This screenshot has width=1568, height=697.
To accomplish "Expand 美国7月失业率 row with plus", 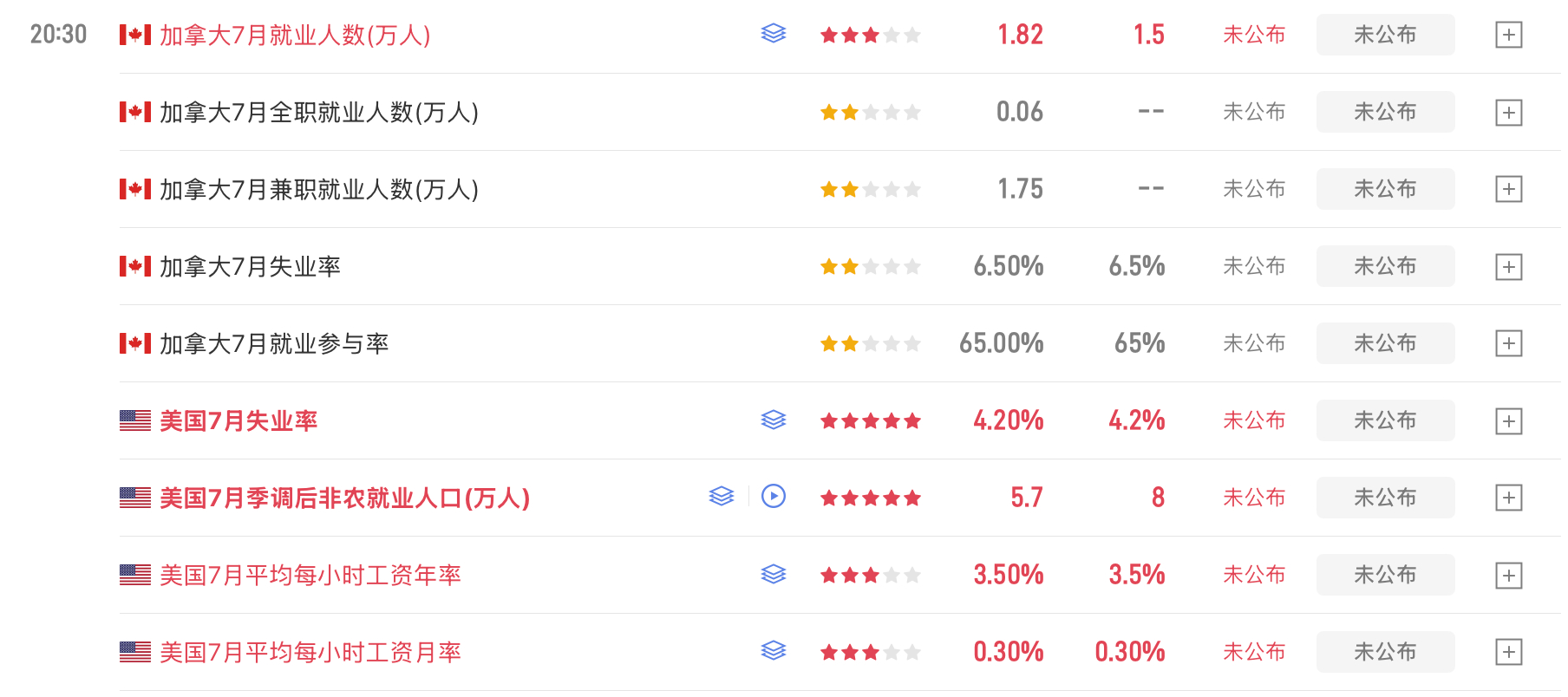I will (x=1509, y=421).
